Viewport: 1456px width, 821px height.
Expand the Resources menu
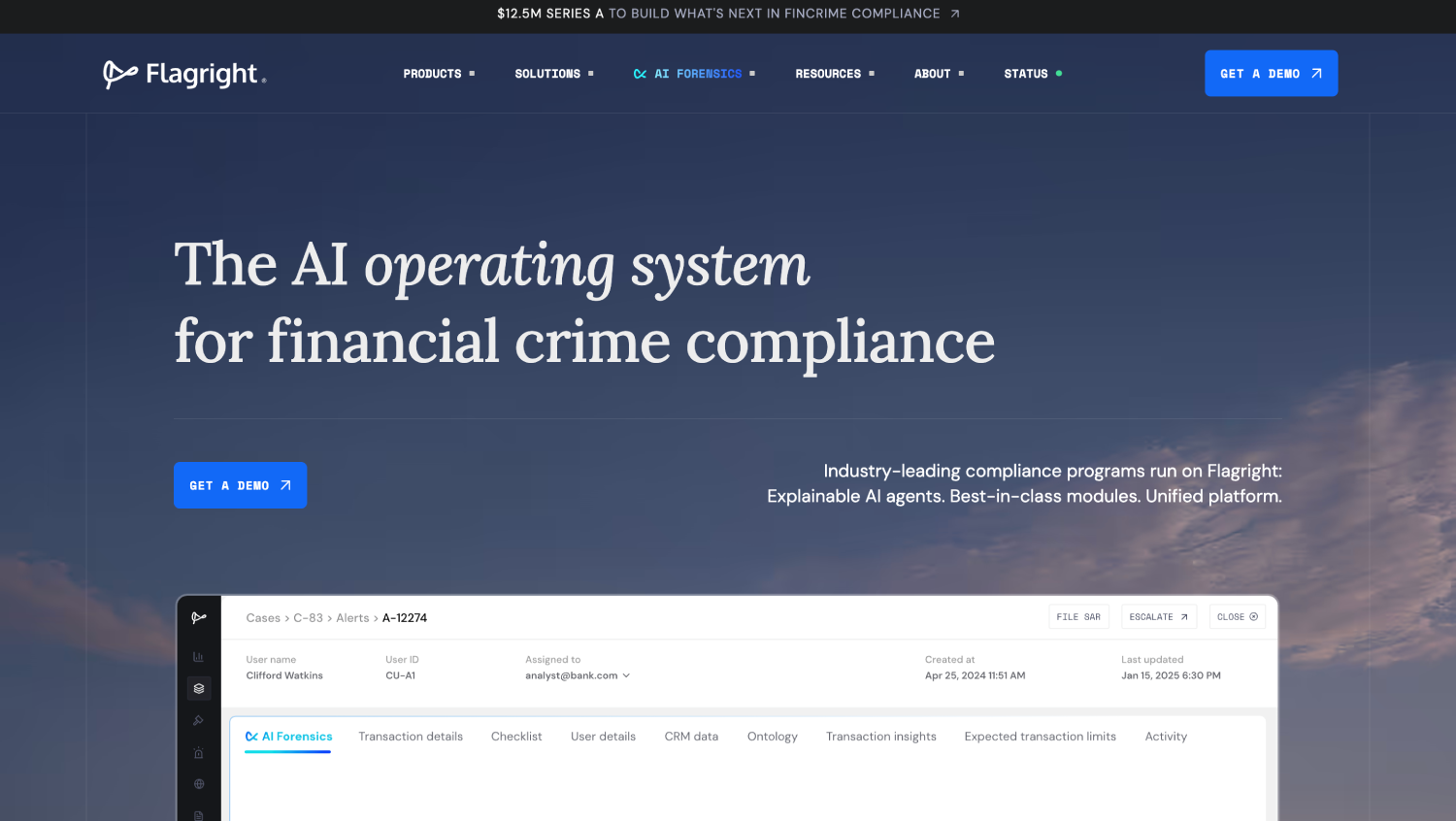(835, 74)
